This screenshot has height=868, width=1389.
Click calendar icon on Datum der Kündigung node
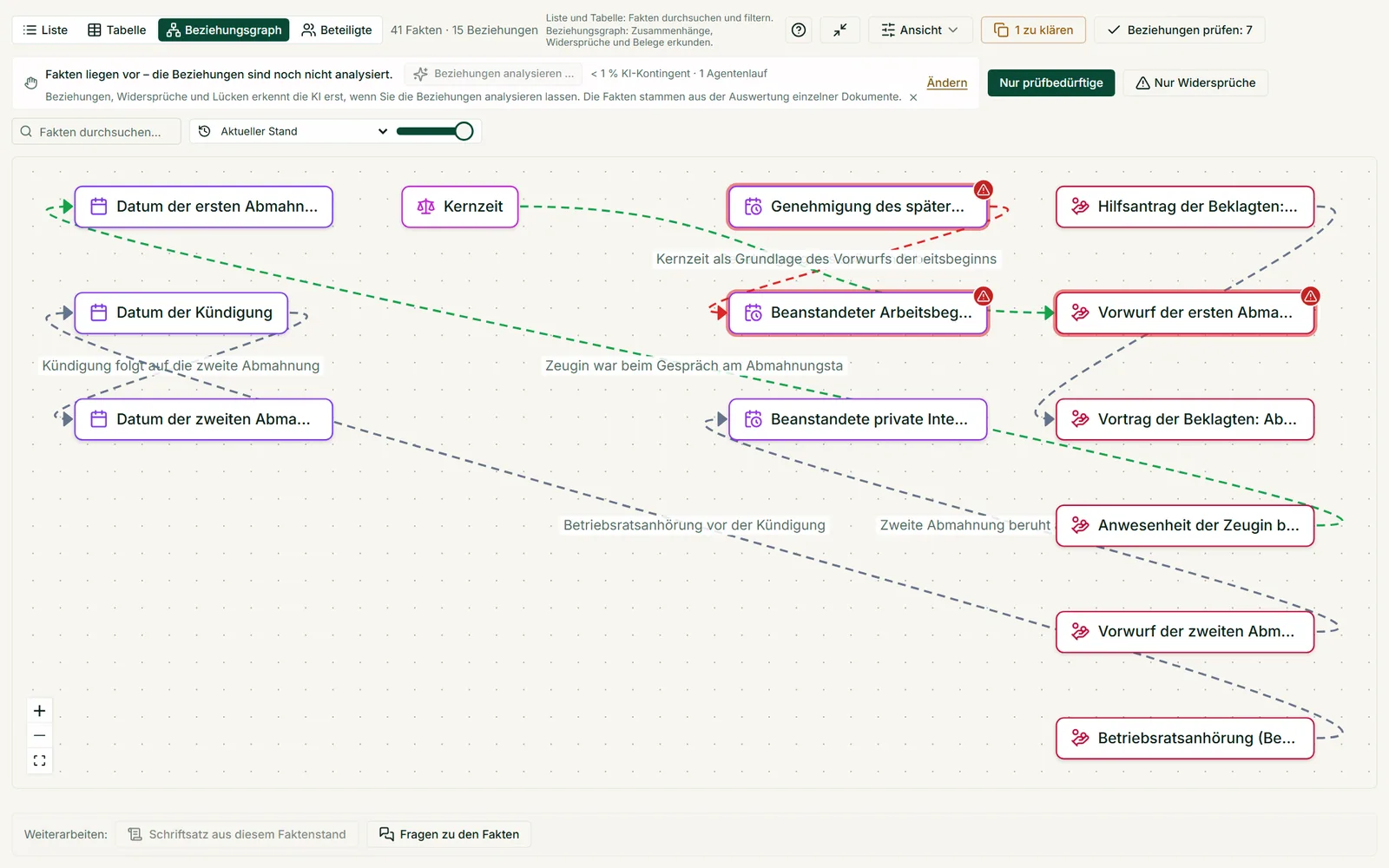pos(99,312)
